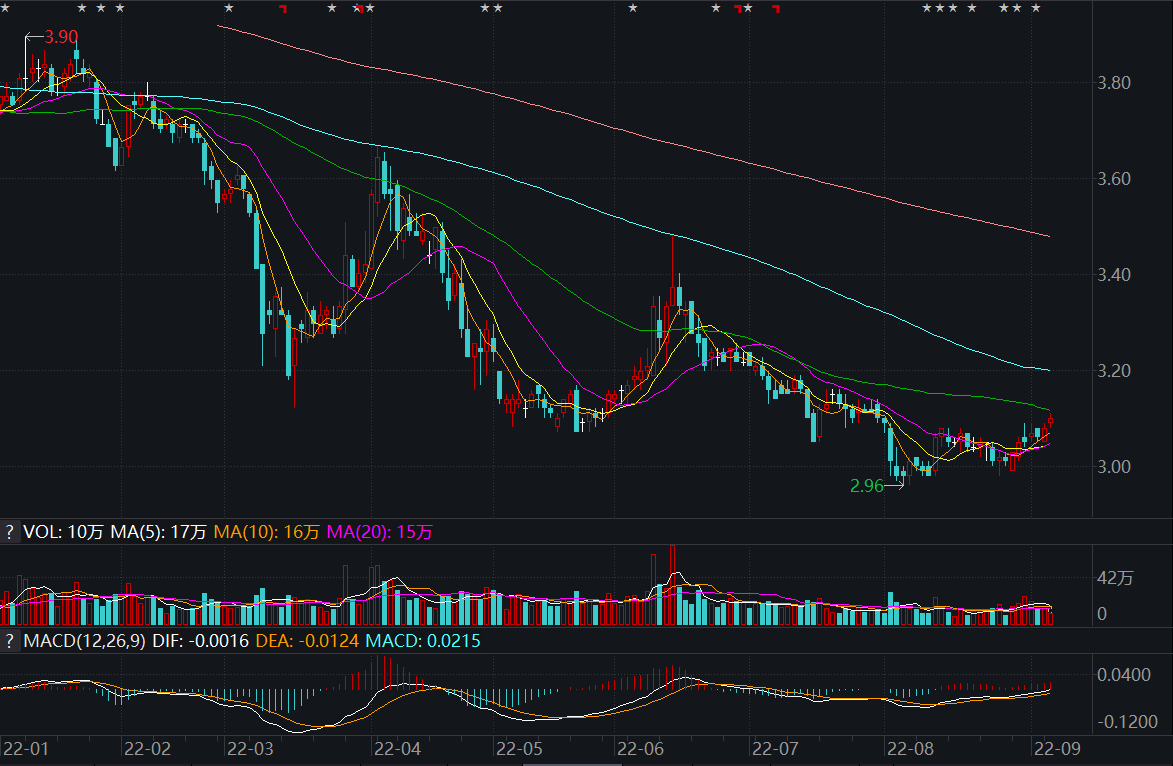
Task: Select the 22-08 date on time axis
Action: pyautogui.click(x=910, y=748)
